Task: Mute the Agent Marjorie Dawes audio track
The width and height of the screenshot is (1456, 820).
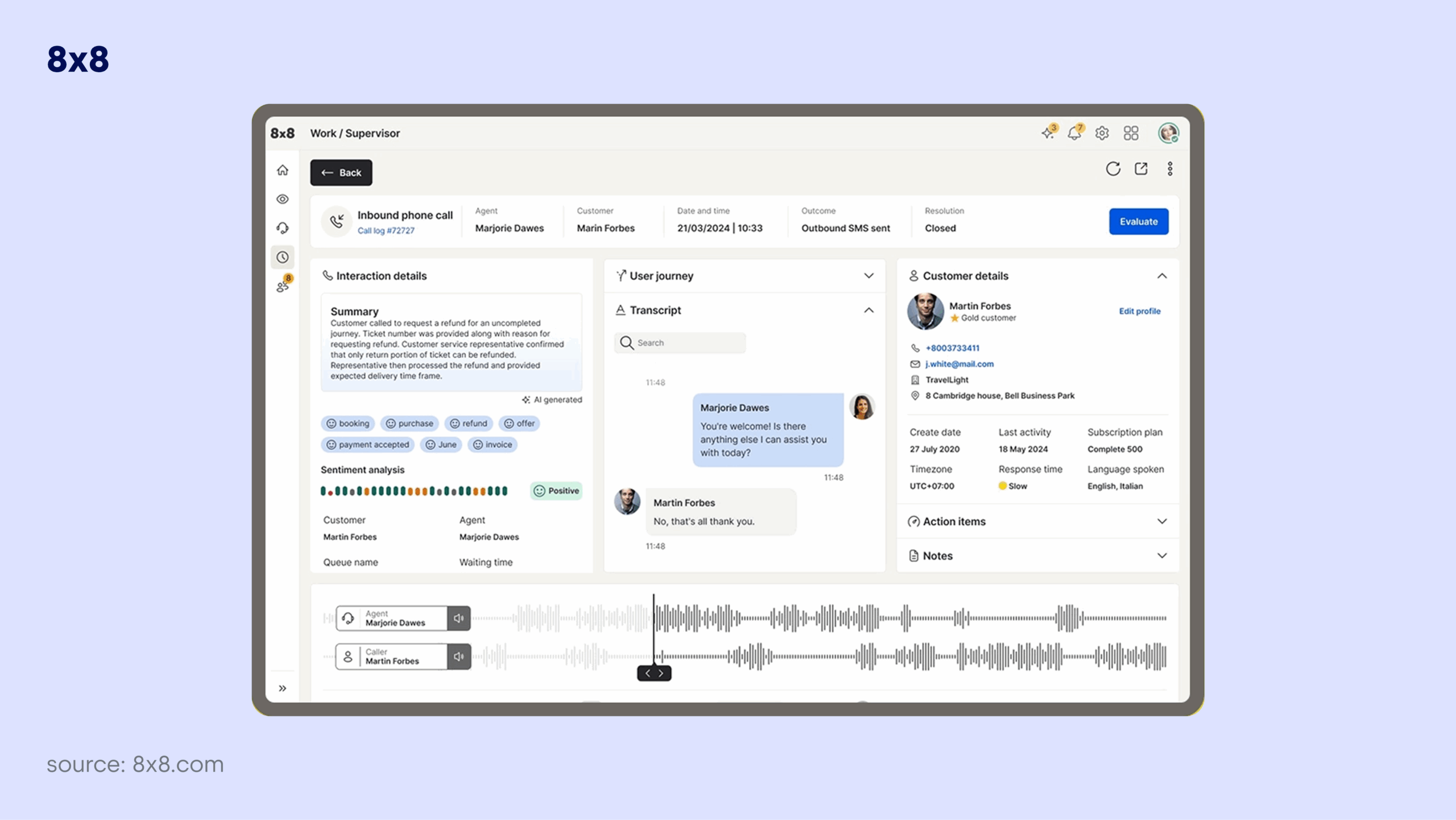Action: [458, 618]
